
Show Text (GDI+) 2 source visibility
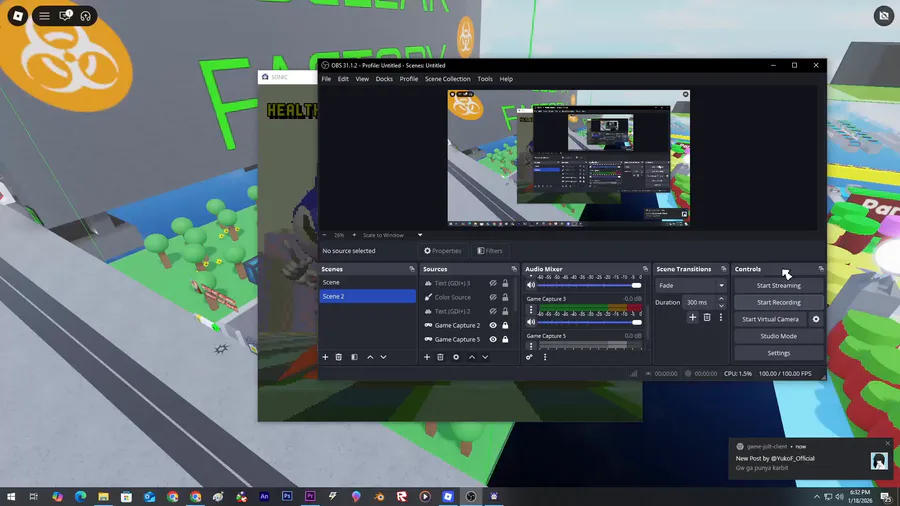(492, 312)
